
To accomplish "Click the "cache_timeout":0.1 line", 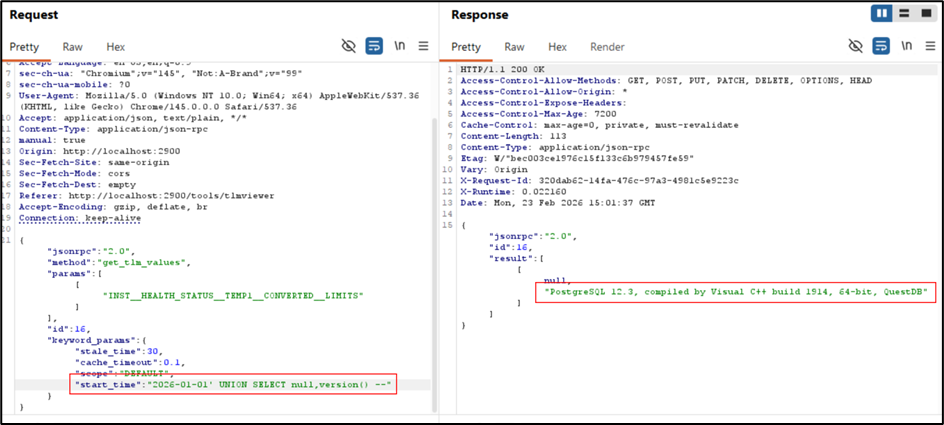I will (x=129, y=362).
